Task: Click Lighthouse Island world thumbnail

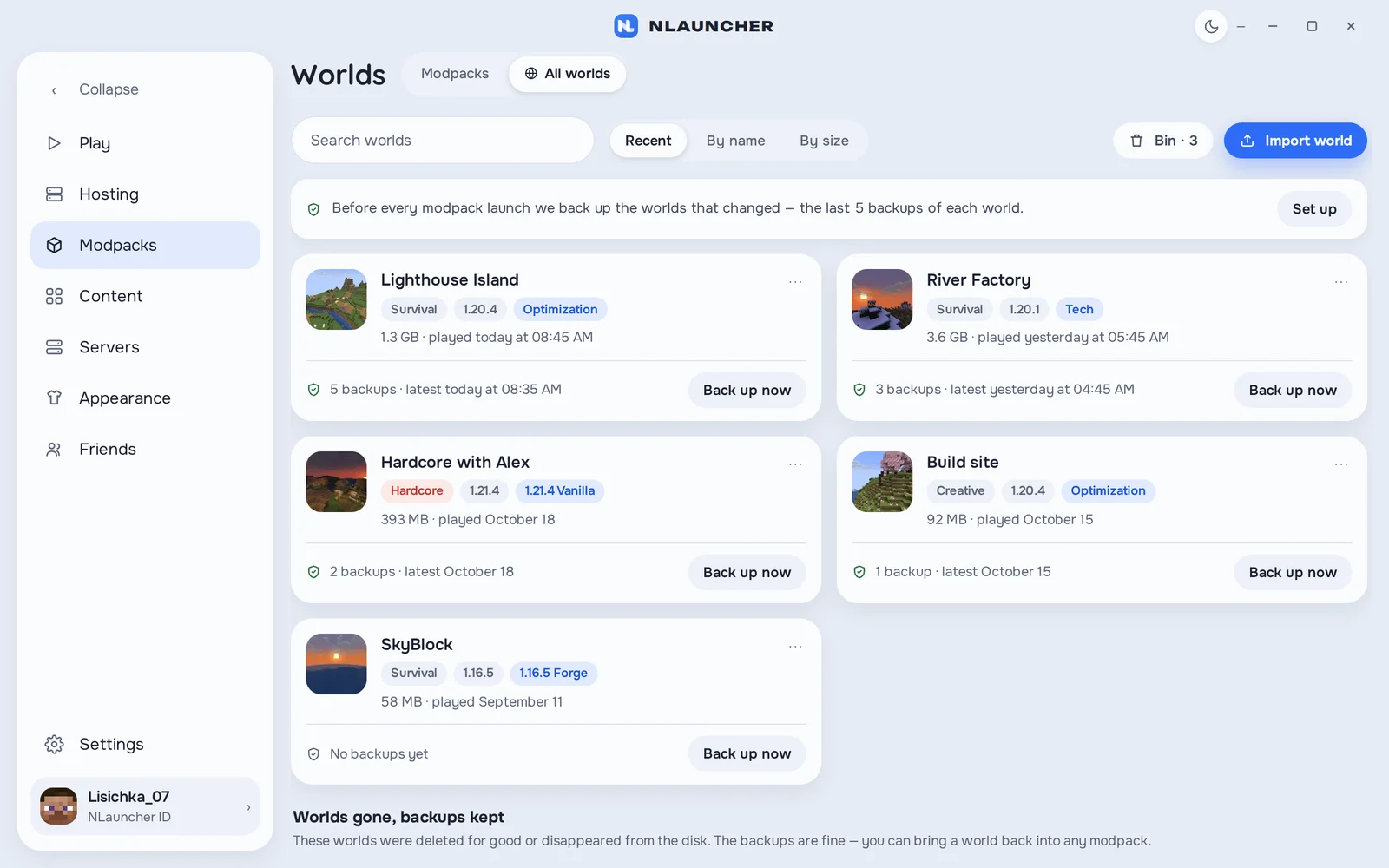Action: [x=336, y=299]
